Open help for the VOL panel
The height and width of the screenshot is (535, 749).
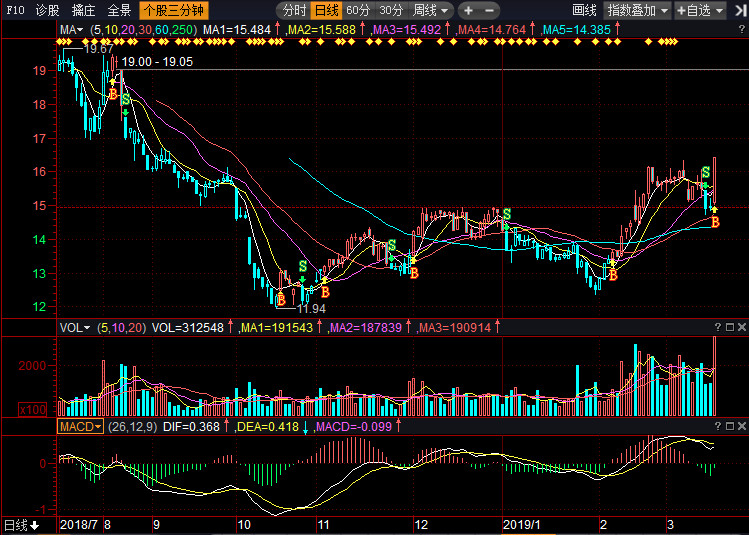(x=717, y=327)
